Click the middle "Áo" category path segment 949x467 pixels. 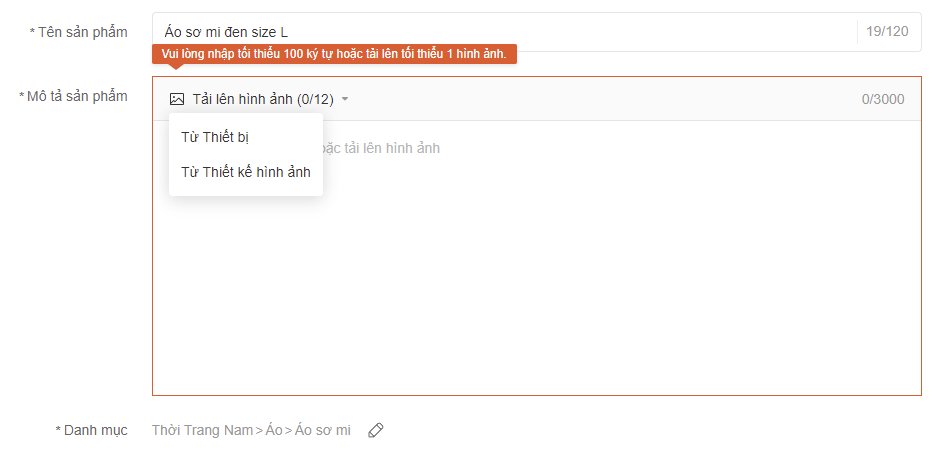[274, 430]
